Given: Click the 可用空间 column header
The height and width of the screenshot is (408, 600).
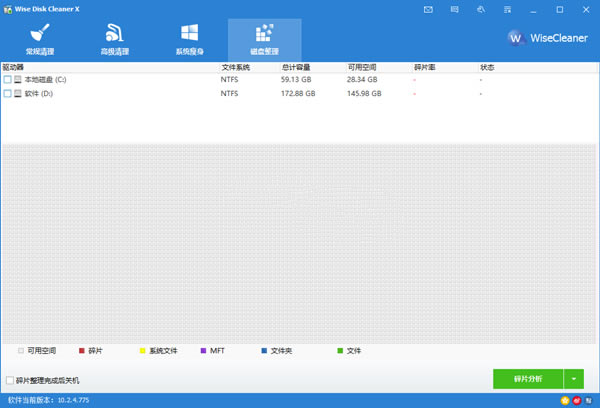Looking at the screenshot, I should (x=362, y=67).
